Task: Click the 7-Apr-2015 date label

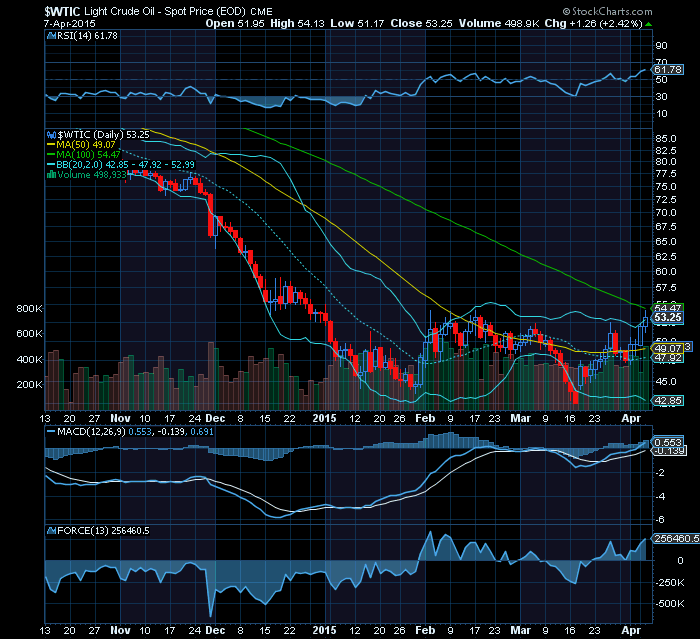Action: [x=70, y=24]
